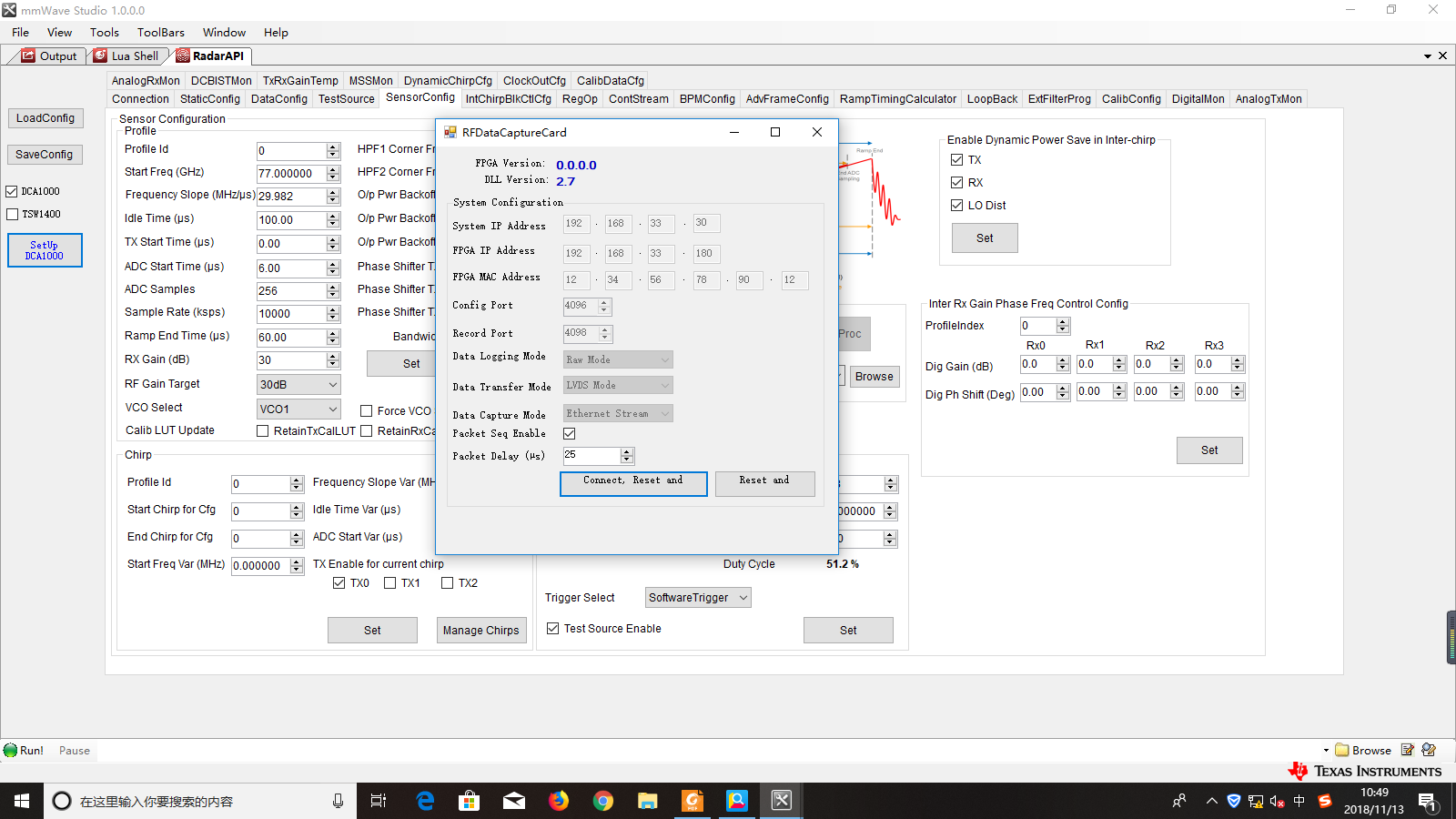
Task: Check TX1 enable for current chirp
Action: coord(390,583)
